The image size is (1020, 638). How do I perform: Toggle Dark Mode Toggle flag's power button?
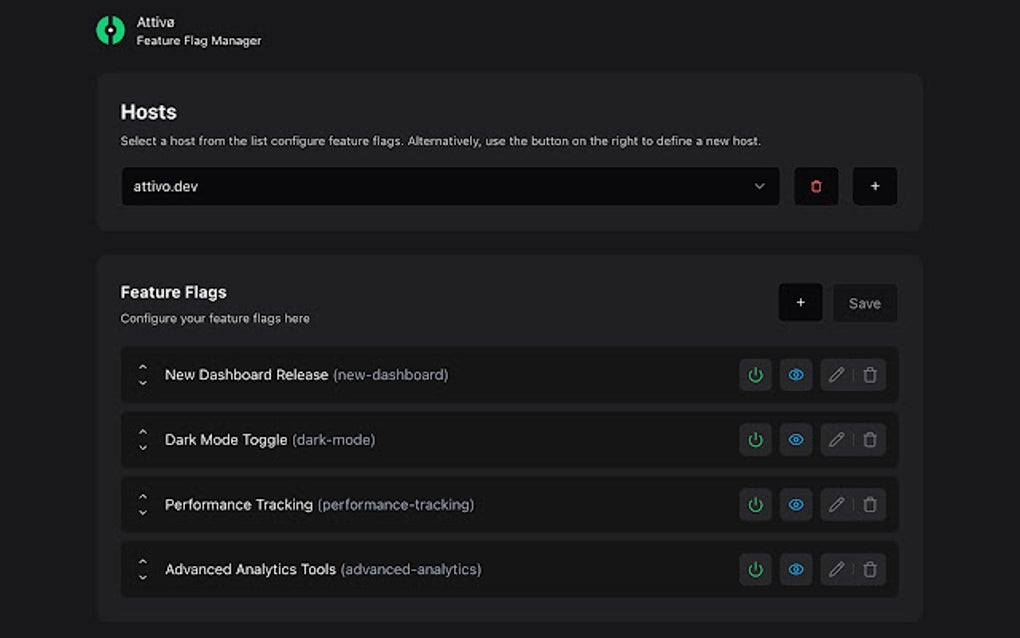(x=755, y=439)
